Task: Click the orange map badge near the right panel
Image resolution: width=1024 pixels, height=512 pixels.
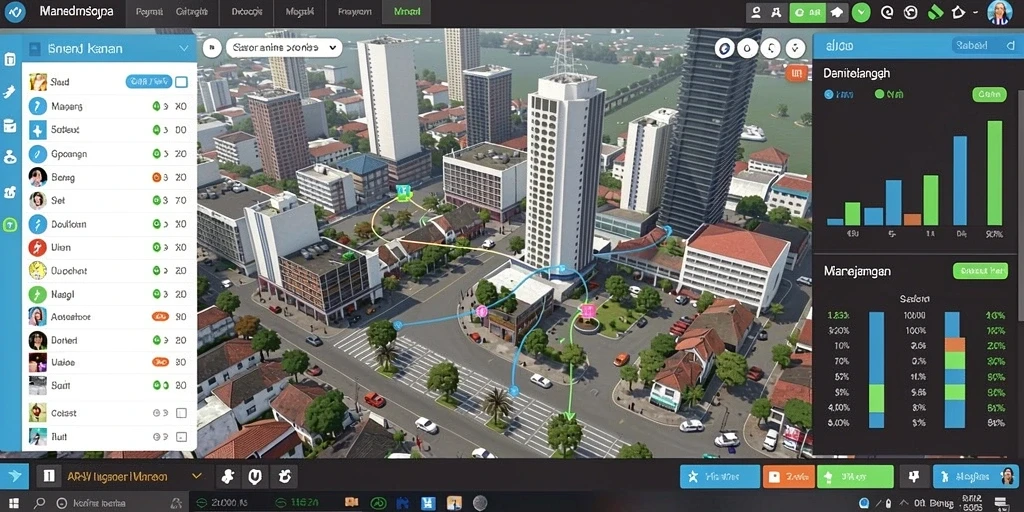Action: 796,74
